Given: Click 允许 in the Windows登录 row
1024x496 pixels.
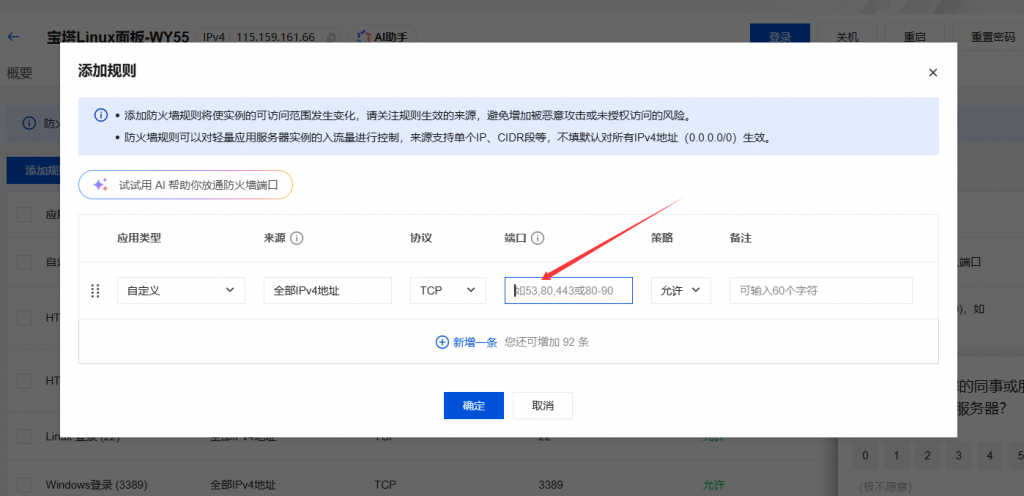Looking at the screenshot, I should click(x=713, y=485).
